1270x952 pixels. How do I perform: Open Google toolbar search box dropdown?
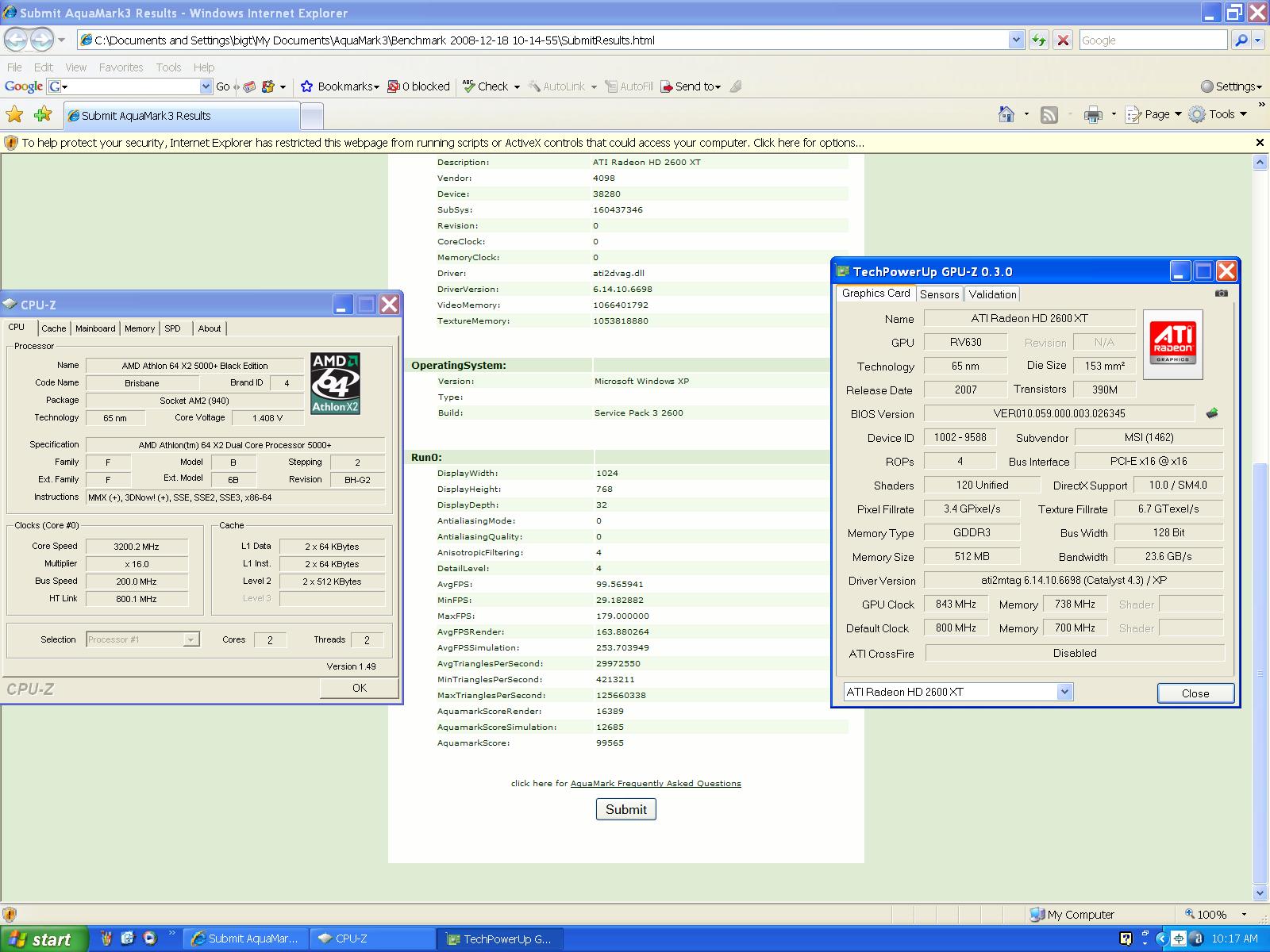click(206, 86)
